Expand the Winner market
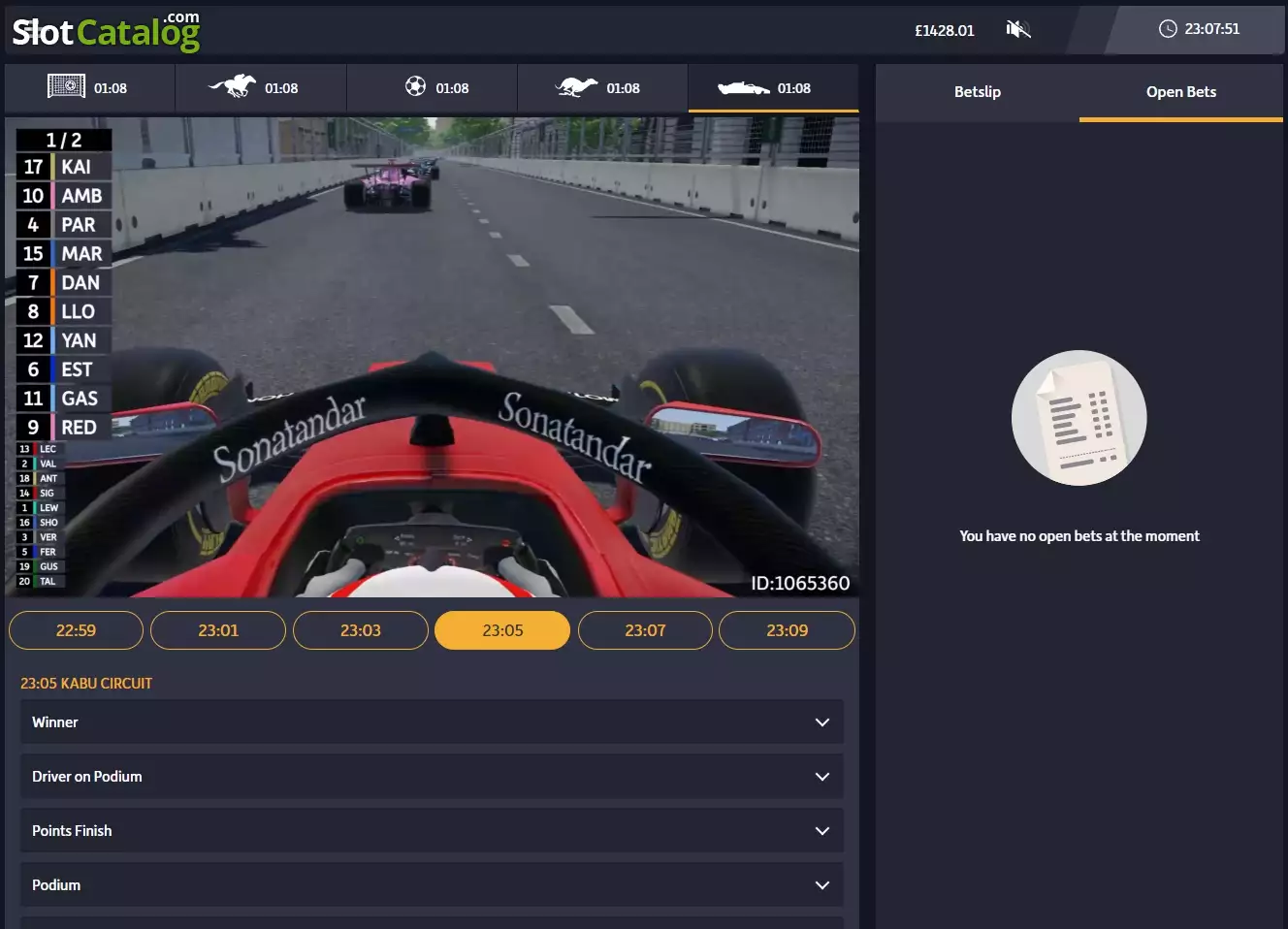 (x=432, y=722)
